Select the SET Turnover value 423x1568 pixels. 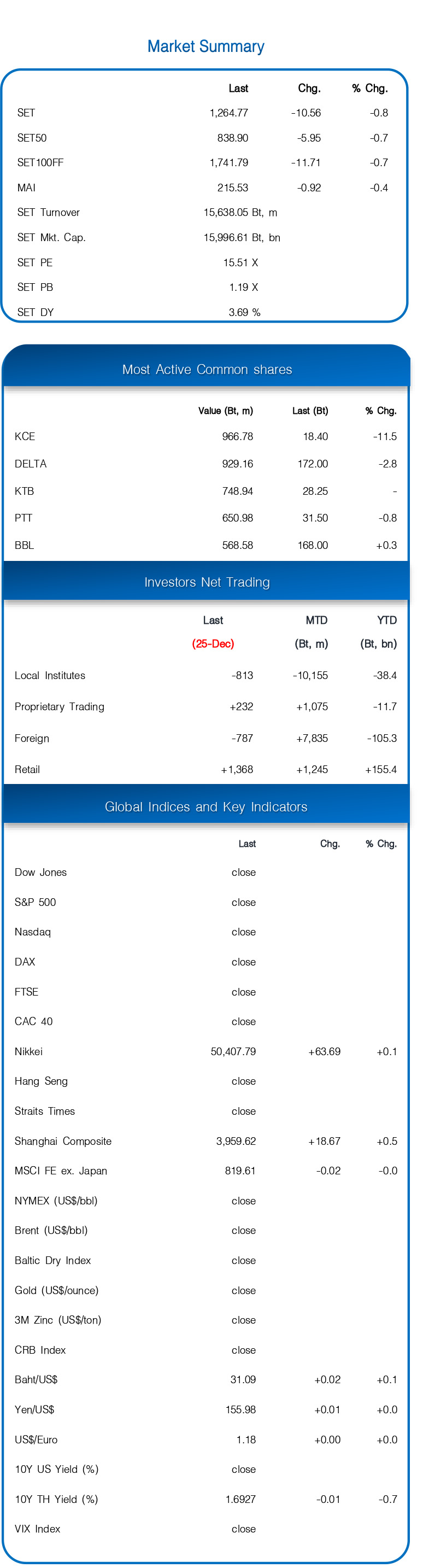pyautogui.click(x=240, y=213)
